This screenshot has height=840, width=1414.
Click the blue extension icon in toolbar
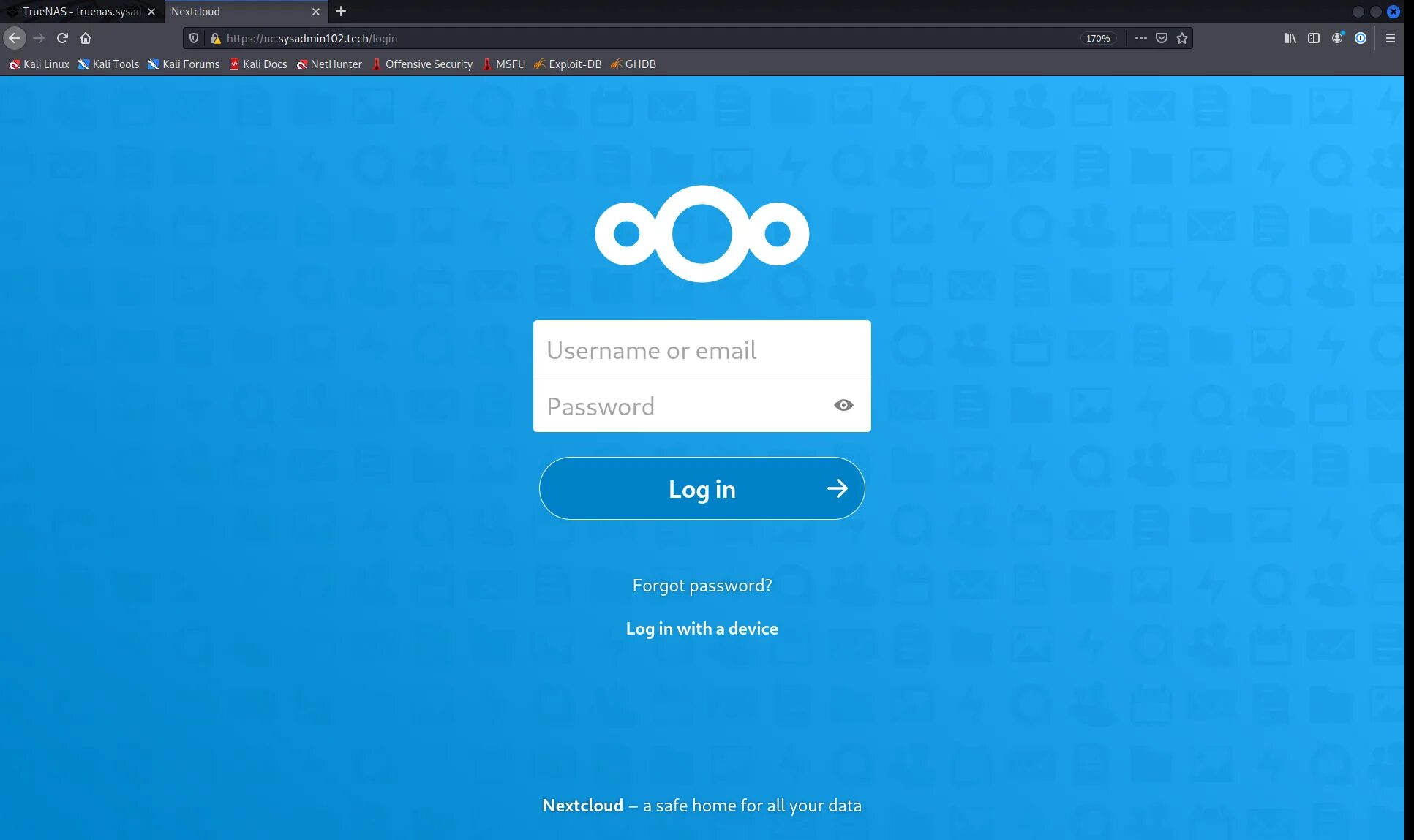pyautogui.click(x=1361, y=38)
